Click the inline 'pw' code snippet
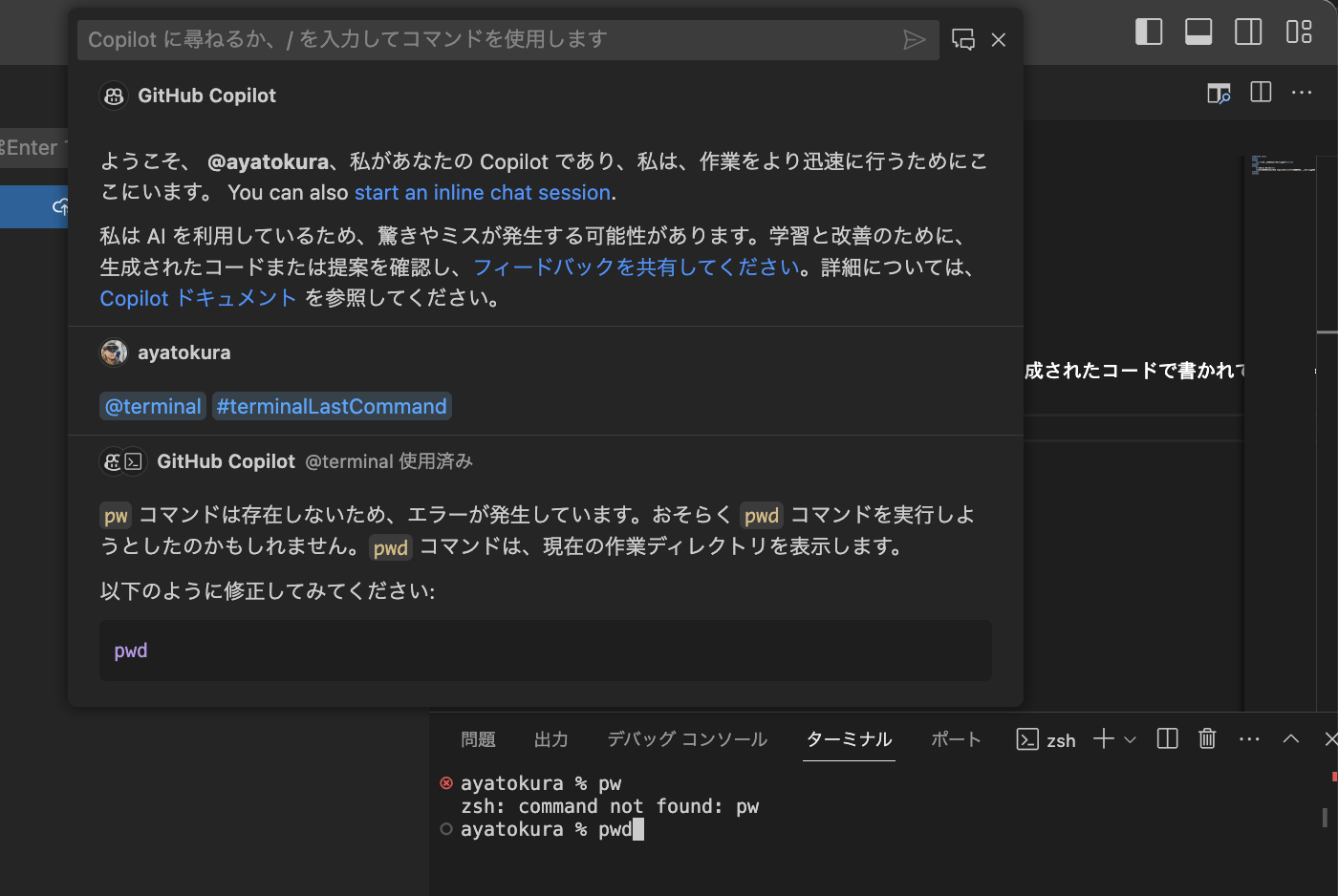The height and width of the screenshot is (896, 1338). pos(116,516)
